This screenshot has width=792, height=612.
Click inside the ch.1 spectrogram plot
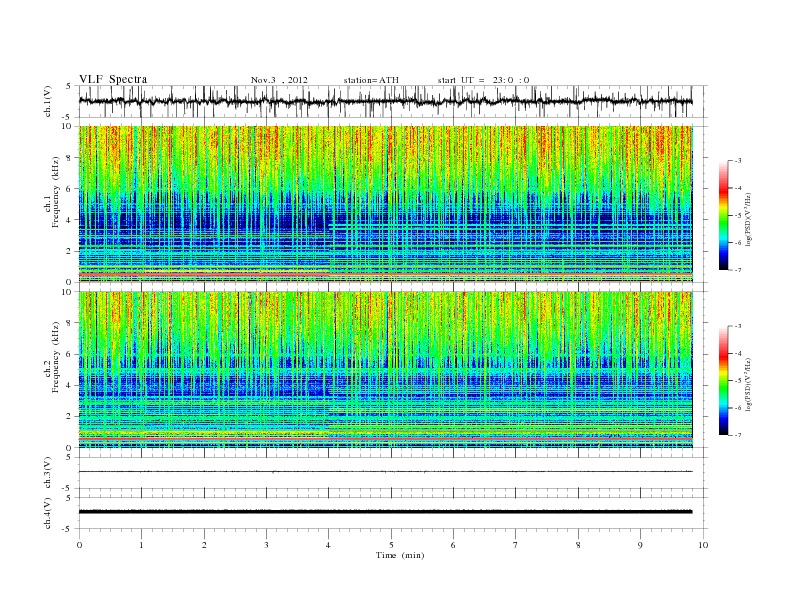(386, 204)
